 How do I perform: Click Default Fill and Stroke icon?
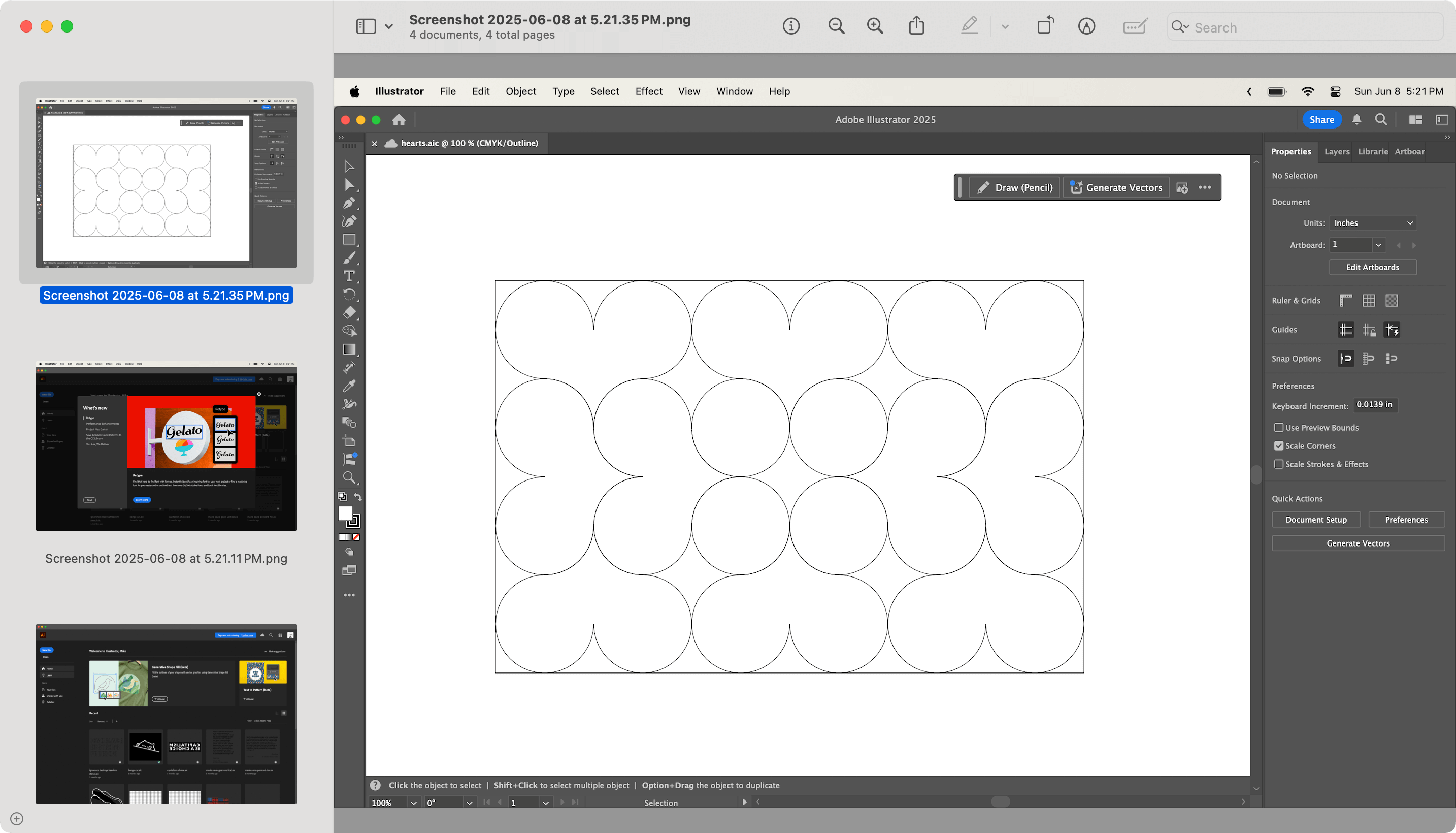(x=342, y=497)
